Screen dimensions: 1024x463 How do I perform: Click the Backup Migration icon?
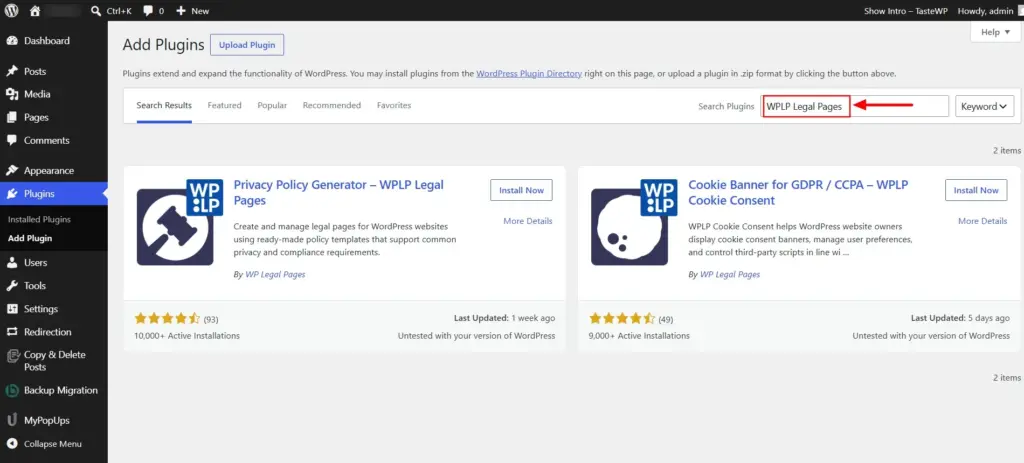click(12, 391)
